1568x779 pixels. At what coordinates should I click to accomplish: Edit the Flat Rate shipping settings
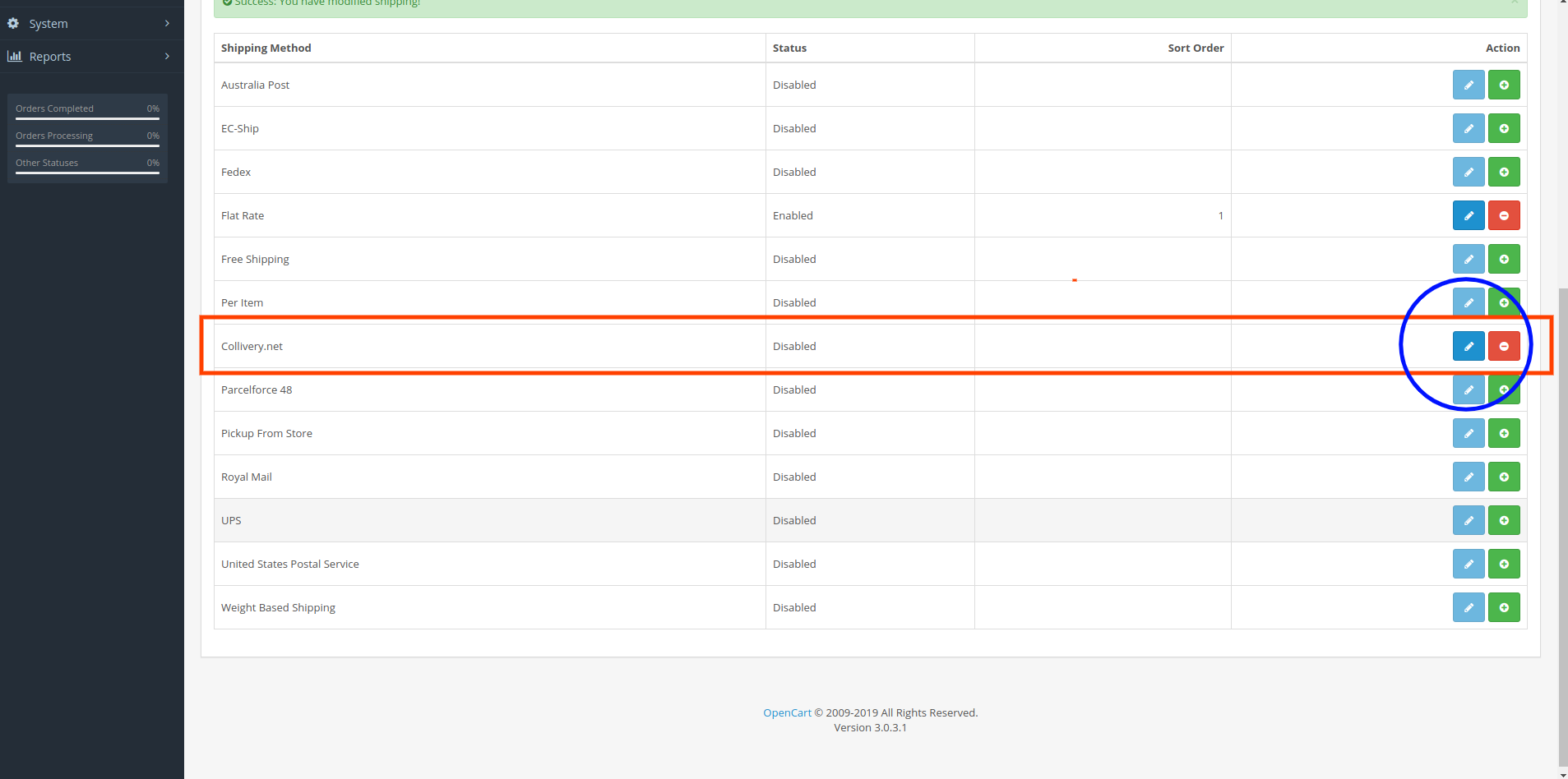pyautogui.click(x=1468, y=215)
